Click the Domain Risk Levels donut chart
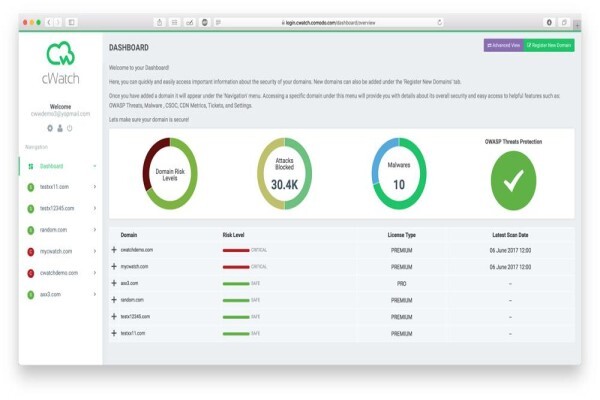This screenshot has width=600, height=400. click(x=170, y=173)
